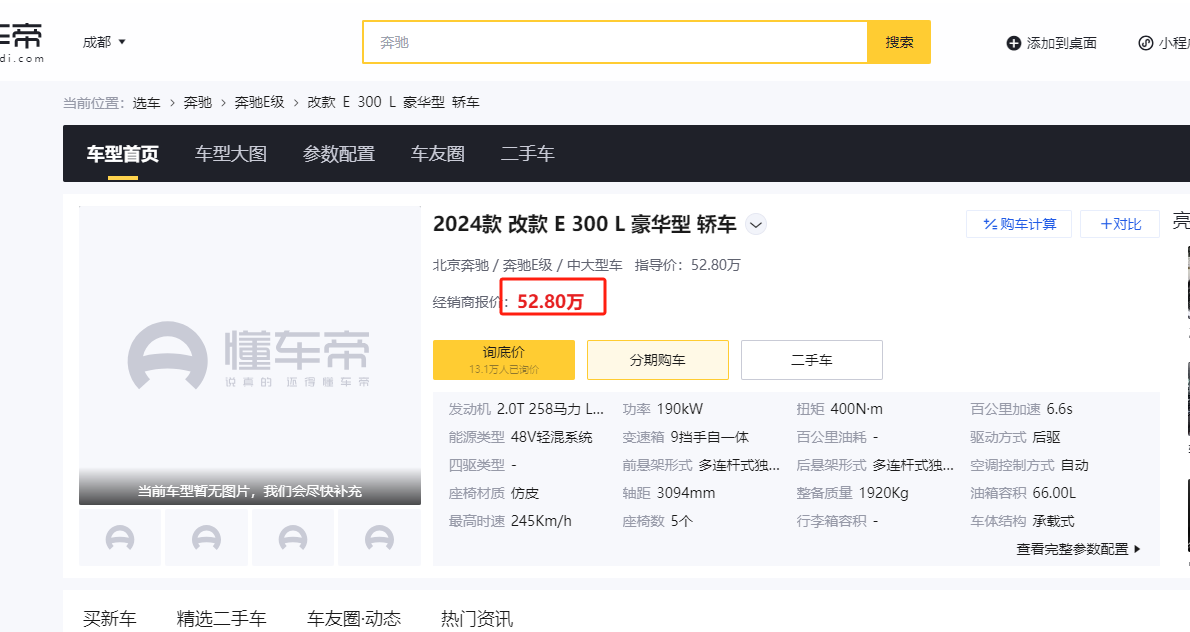Click the +对比 compare button

1120,224
